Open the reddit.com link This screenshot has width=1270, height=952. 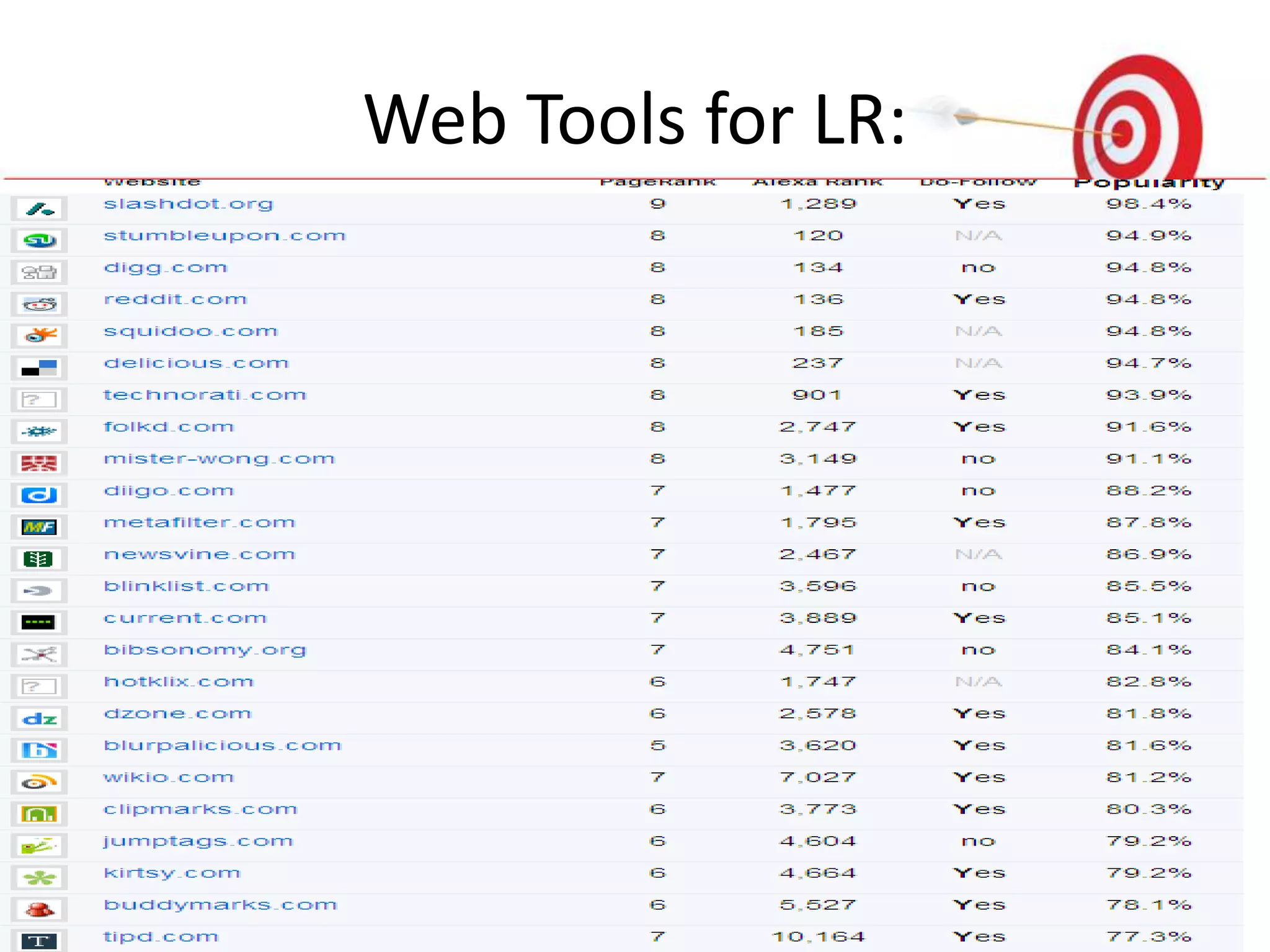click(175, 299)
